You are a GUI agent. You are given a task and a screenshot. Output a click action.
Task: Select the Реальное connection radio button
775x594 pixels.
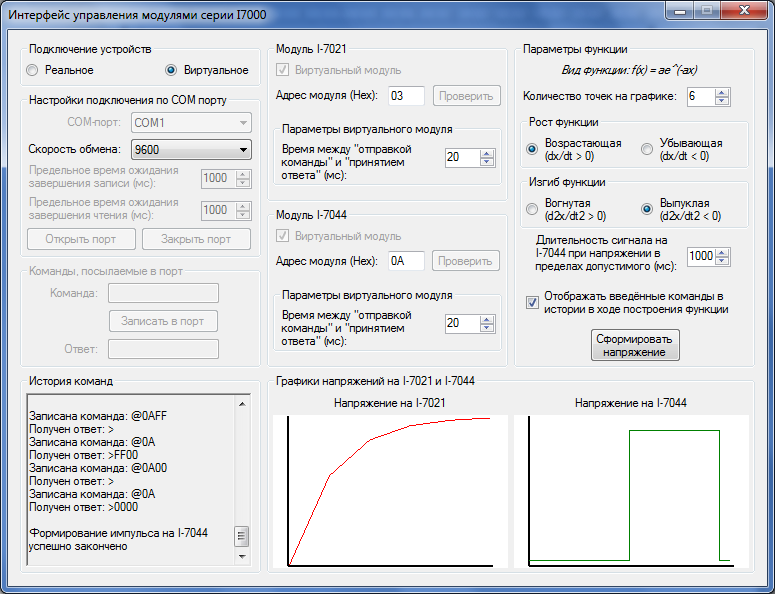(32, 70)
